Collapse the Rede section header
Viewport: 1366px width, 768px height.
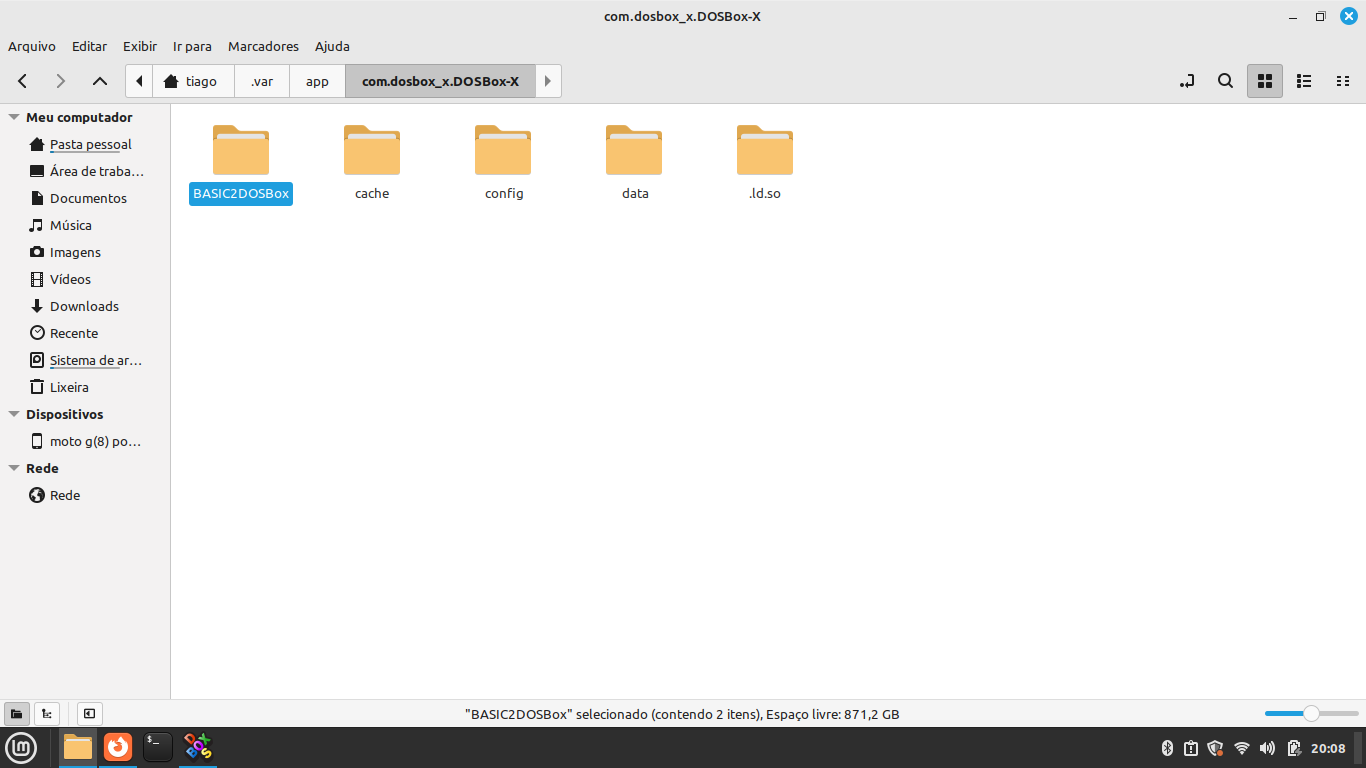tap(14, 468)
